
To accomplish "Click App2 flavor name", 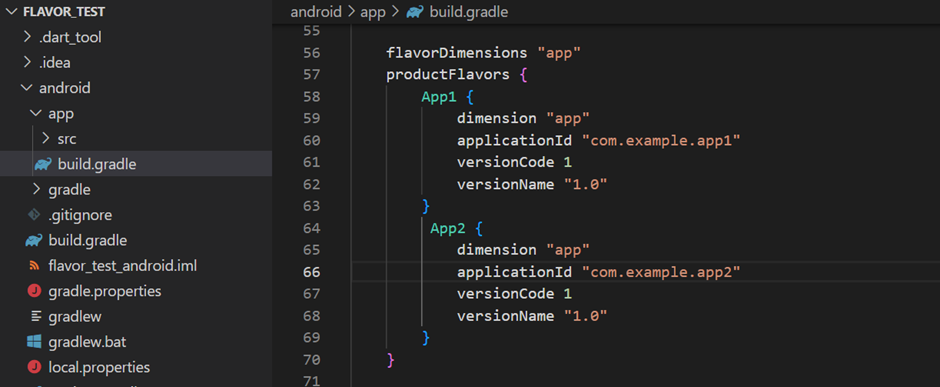I will point(448,228).
